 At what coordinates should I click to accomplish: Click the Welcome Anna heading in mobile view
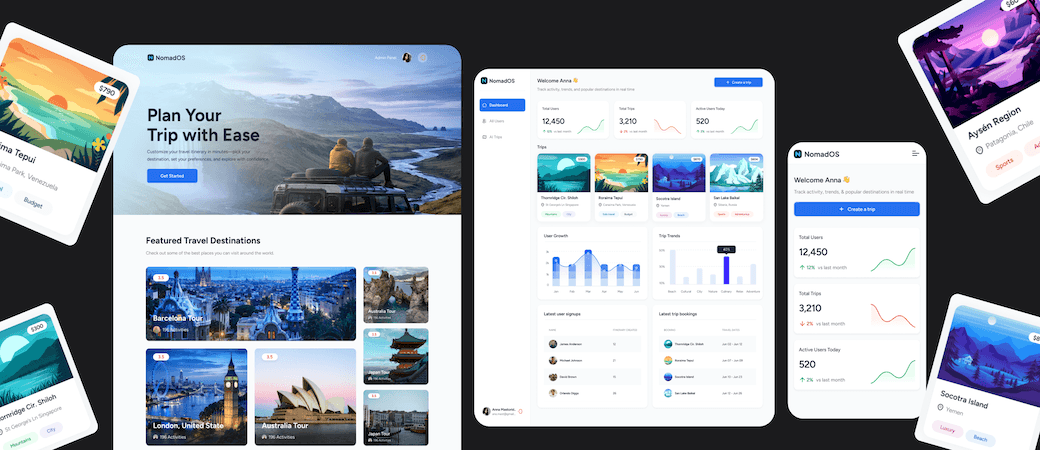coord(822,180)
